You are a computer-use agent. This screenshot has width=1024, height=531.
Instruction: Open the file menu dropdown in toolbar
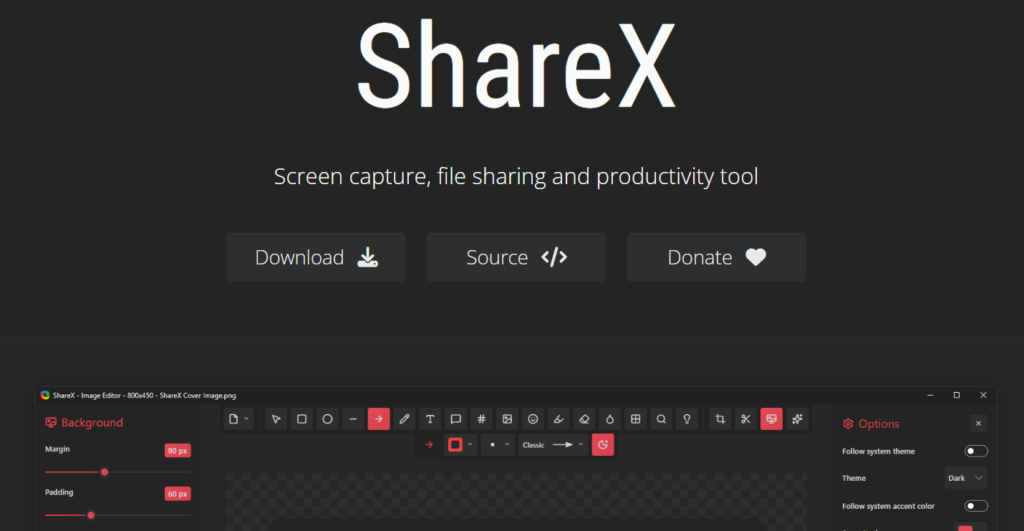click(238, 419)
